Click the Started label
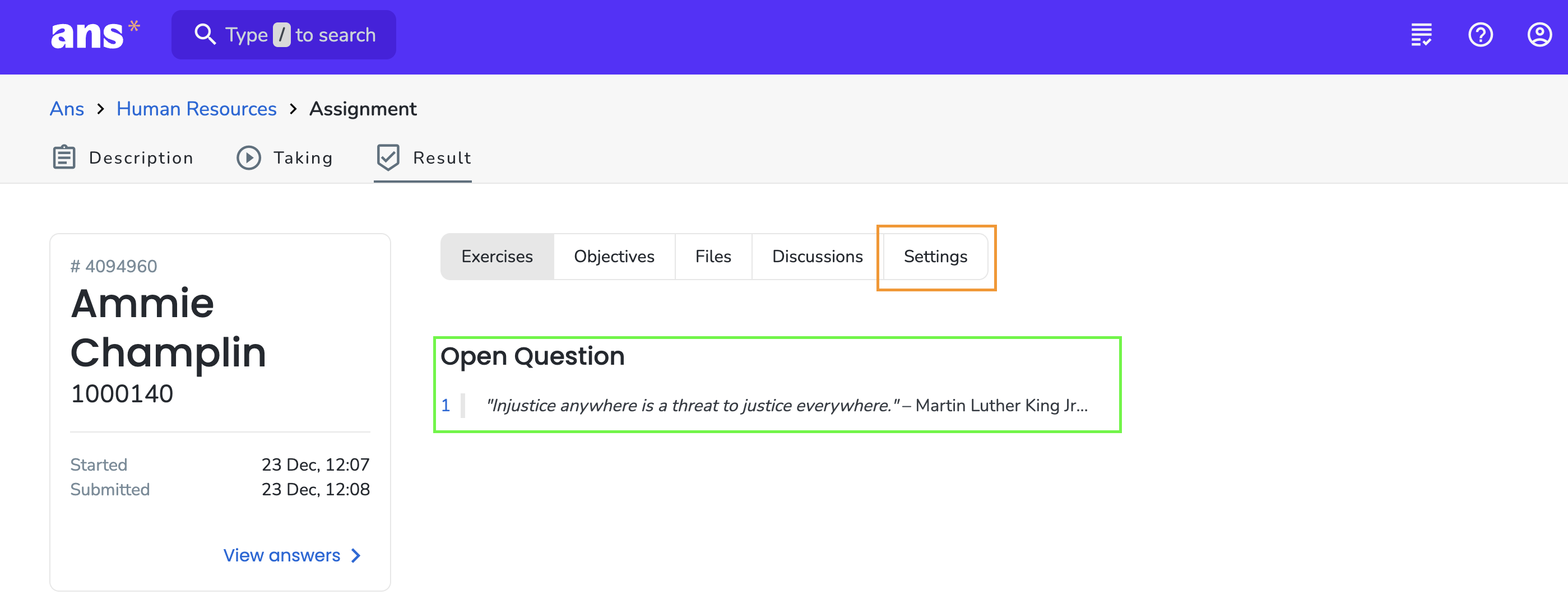The width and height of the screenshot is (1568, 604). [99, 464]
